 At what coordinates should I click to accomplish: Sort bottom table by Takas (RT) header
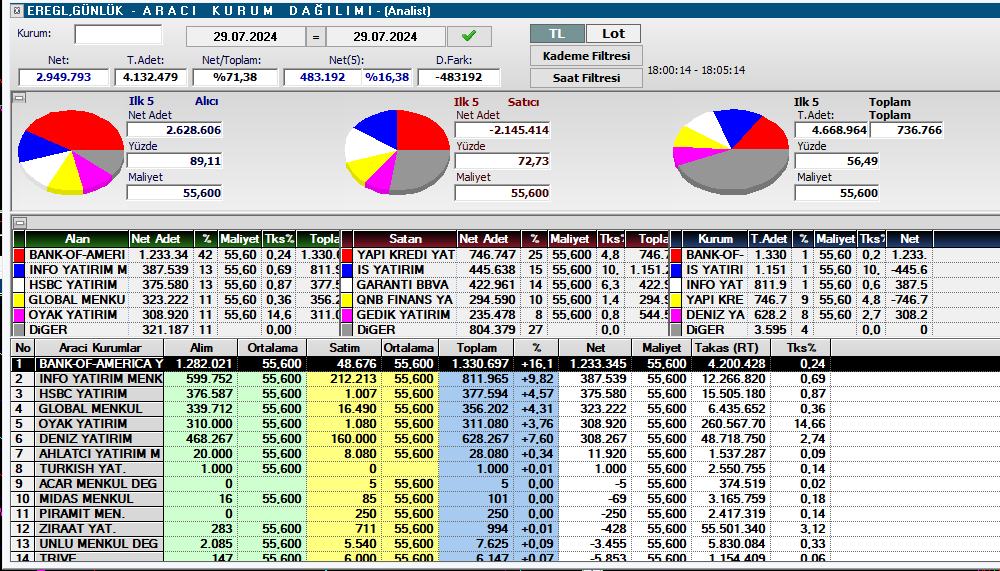(731, 348)
